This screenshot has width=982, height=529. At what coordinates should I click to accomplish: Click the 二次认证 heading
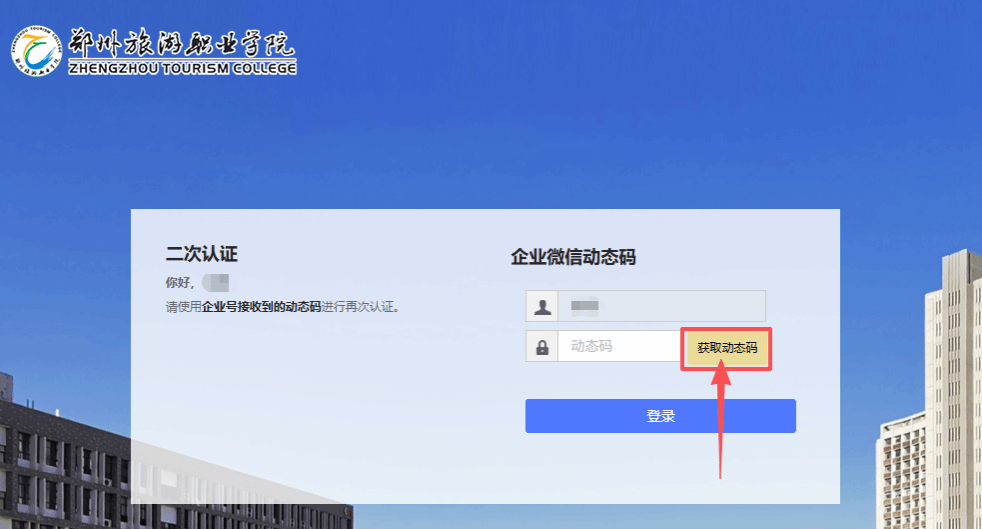click(x=201, y=254)
